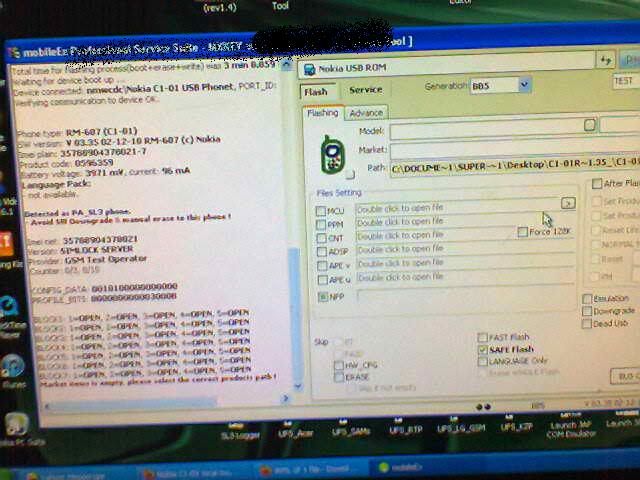The image size is (640, 480).
Task: Open the UFS_LG_GSM desktop shortcut
Action: coord(461,425)
